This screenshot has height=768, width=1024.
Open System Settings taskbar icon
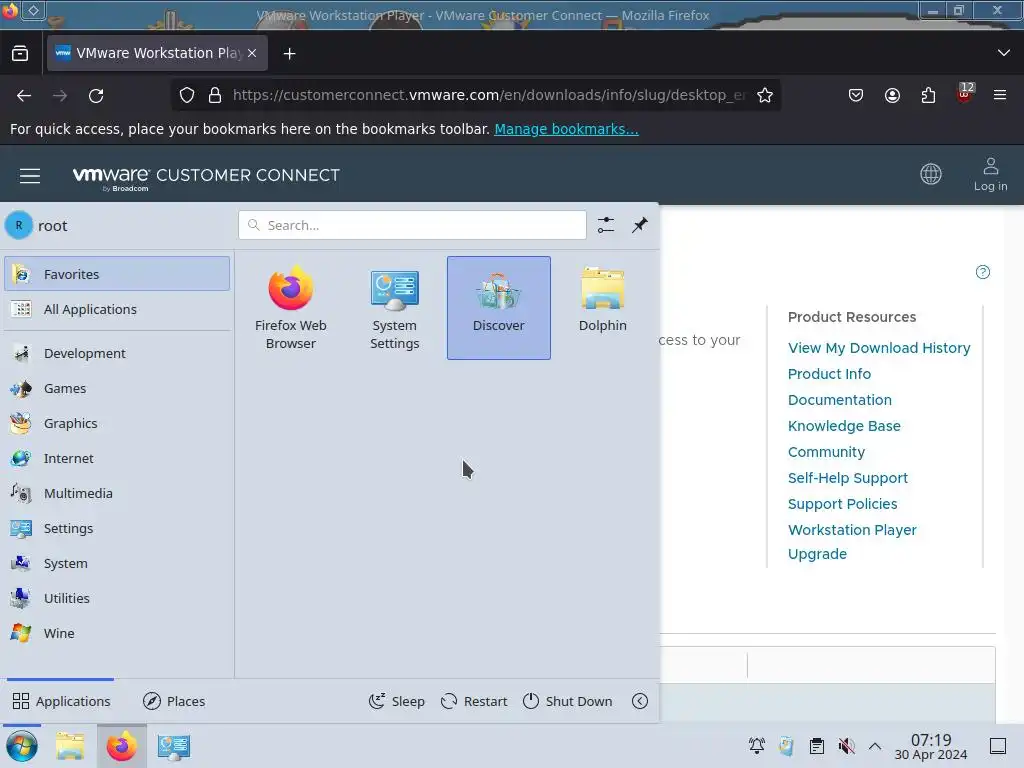click(x=173, y=746)
